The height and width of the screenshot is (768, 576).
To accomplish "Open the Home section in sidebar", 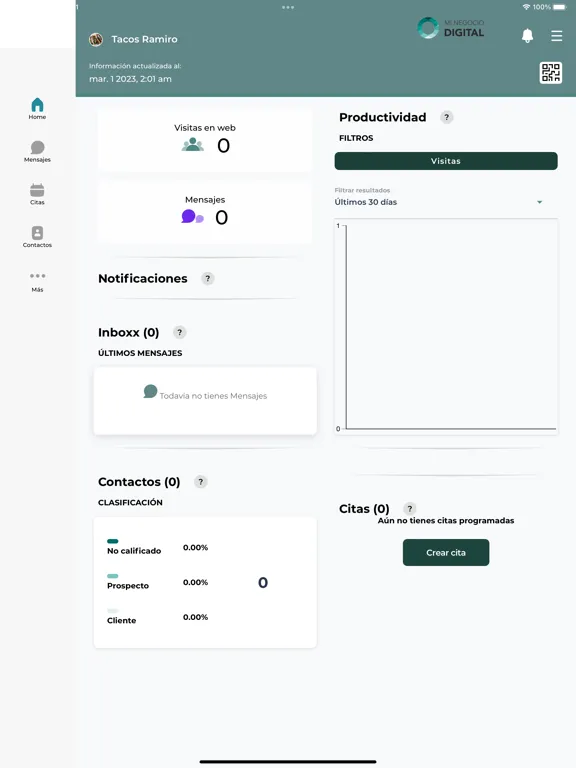I will pyautogui.click(x=37, y=108).
